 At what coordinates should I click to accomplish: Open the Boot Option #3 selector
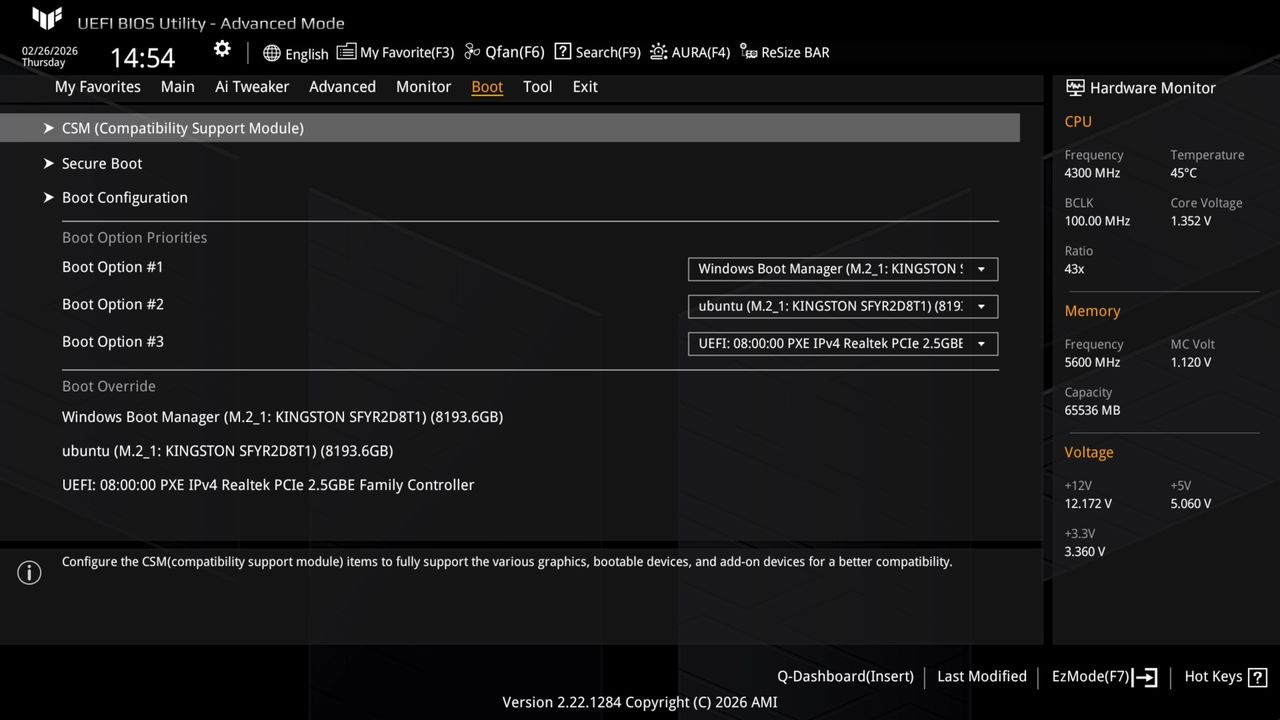coord(842,343)
